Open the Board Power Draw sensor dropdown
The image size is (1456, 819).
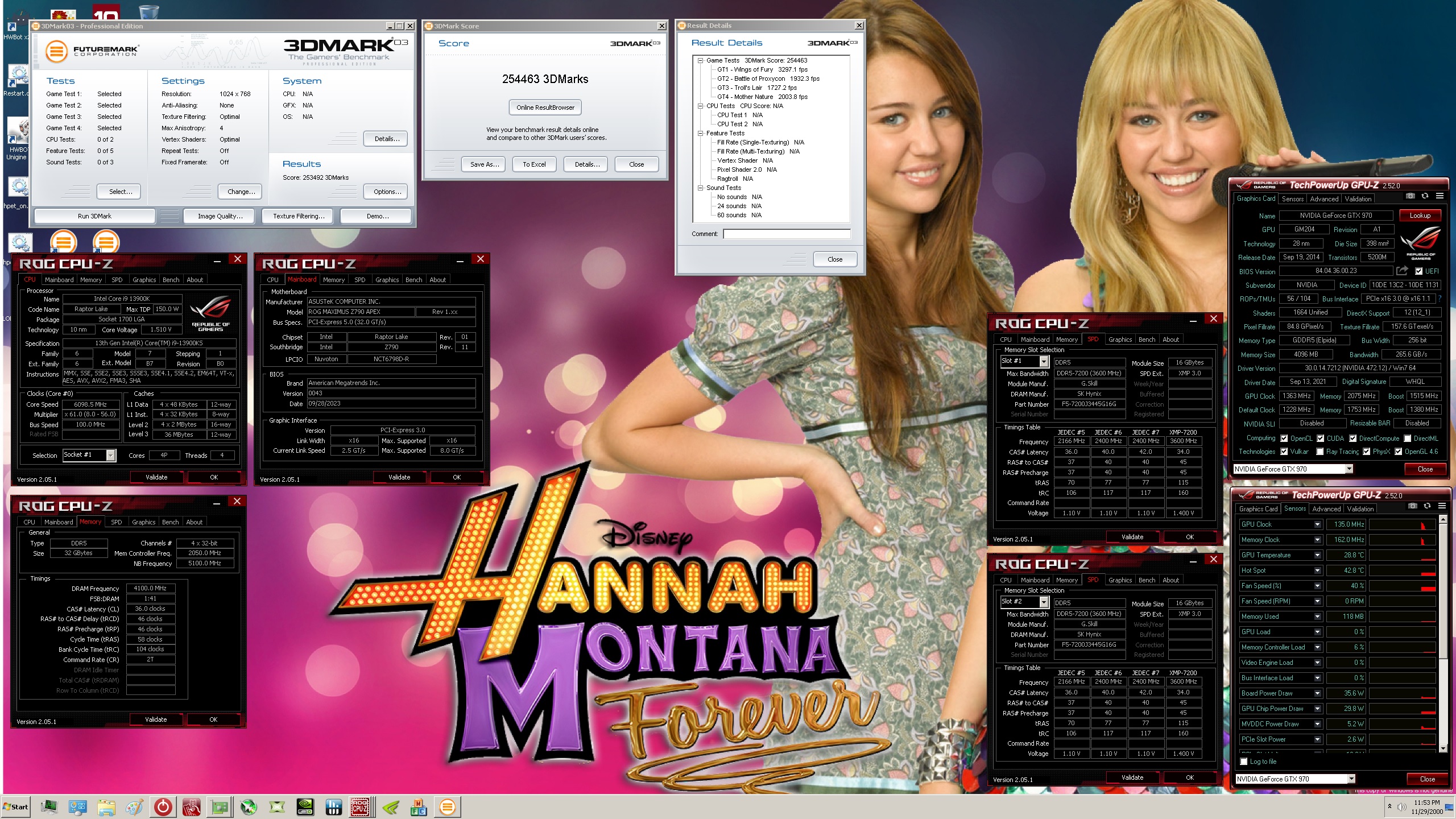tap(1317, 693)
